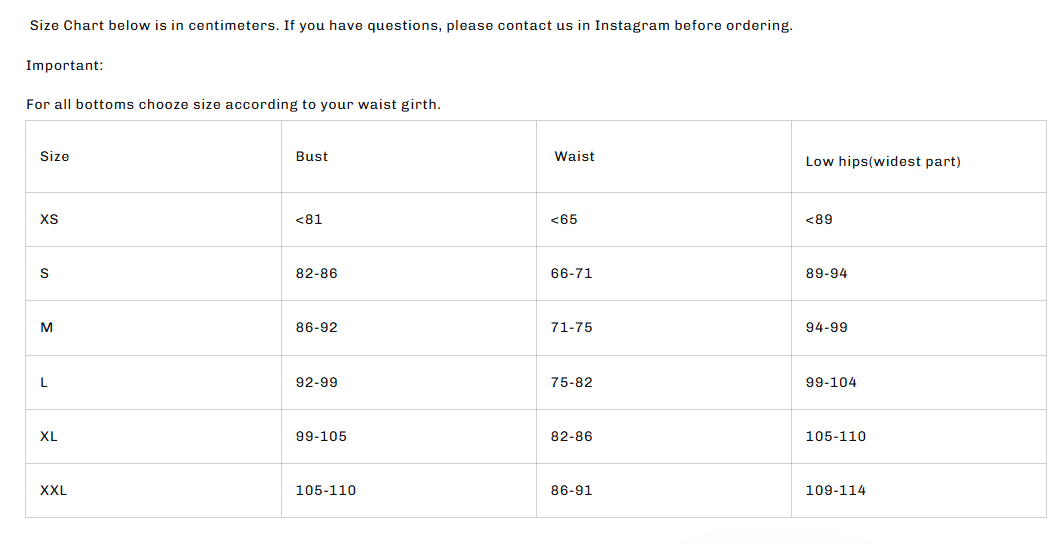Click the waist value <65
The width and height of the screenshot is (1061, 545).
coord(564,219)
